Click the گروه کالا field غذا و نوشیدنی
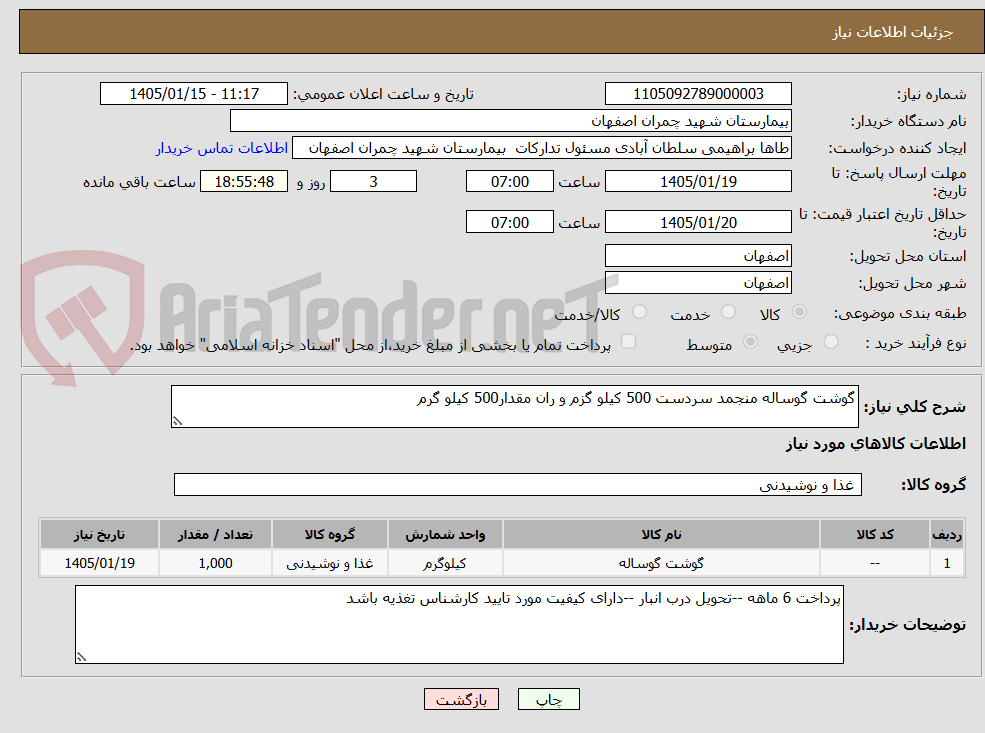Screen dimensions: 985x733 tap(518, 485)
